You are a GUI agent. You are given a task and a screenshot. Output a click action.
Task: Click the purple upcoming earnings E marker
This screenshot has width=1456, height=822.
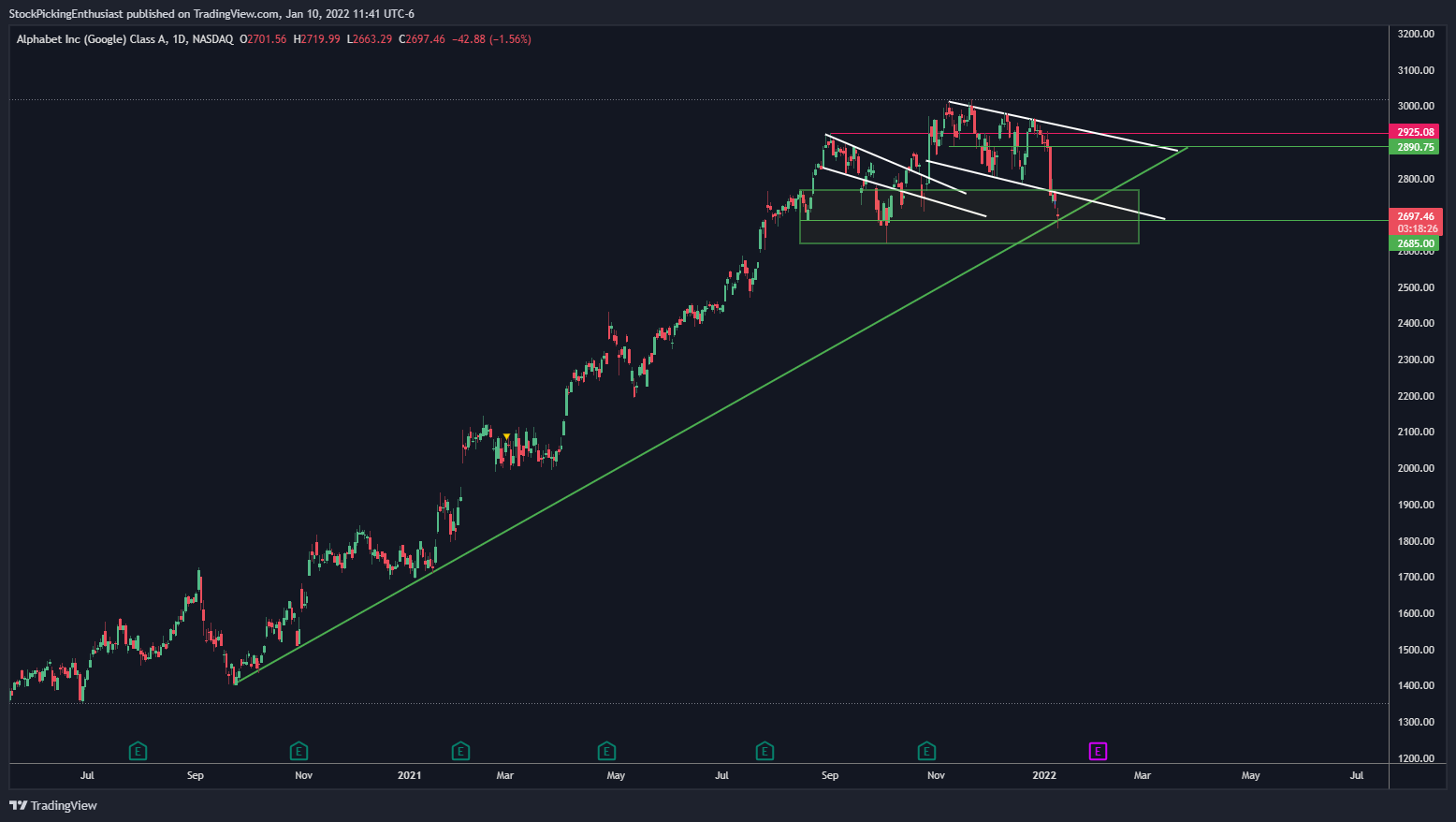click(x=1099, y=751)
